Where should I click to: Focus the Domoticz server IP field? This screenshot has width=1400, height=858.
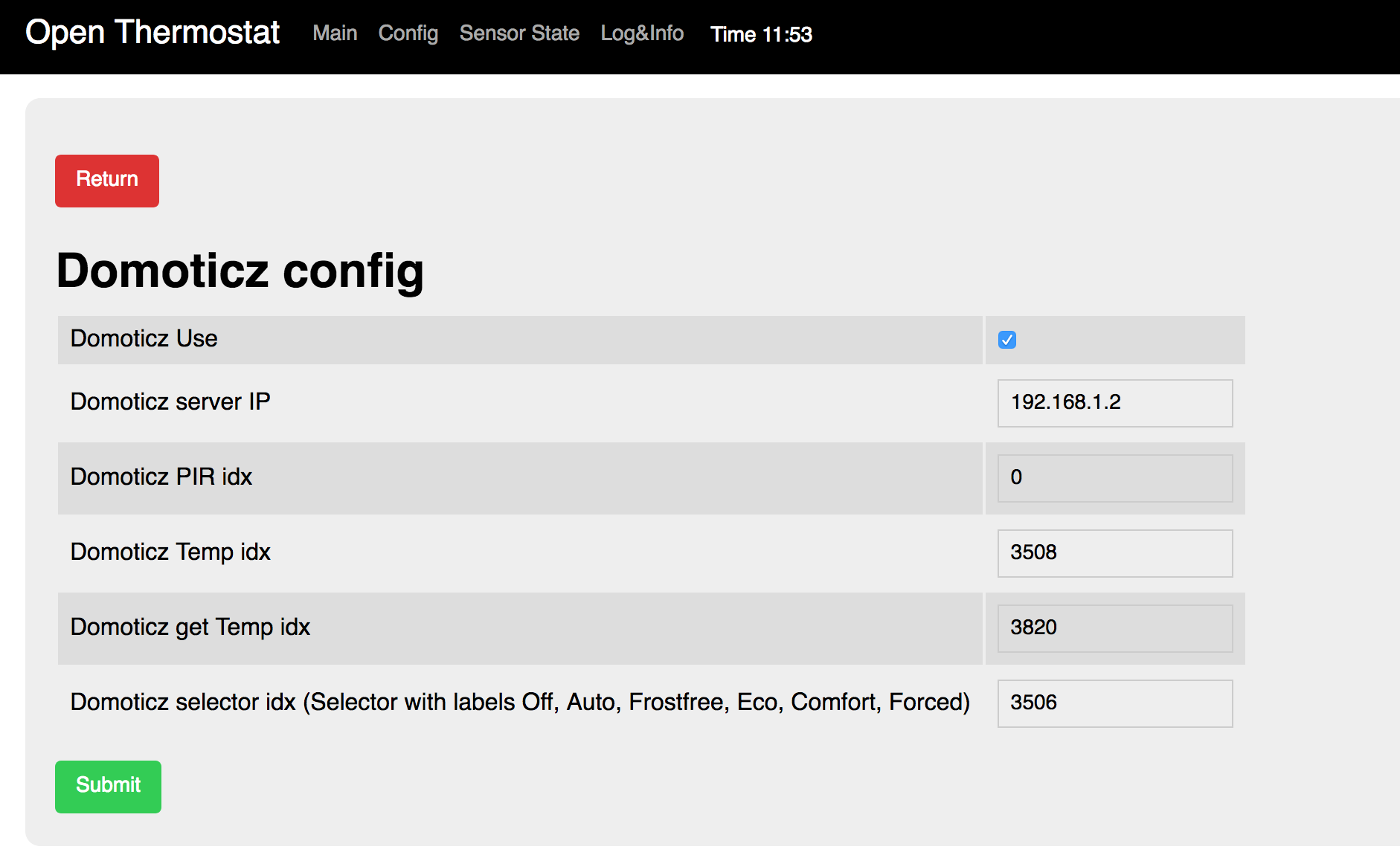click(1115, 403)
